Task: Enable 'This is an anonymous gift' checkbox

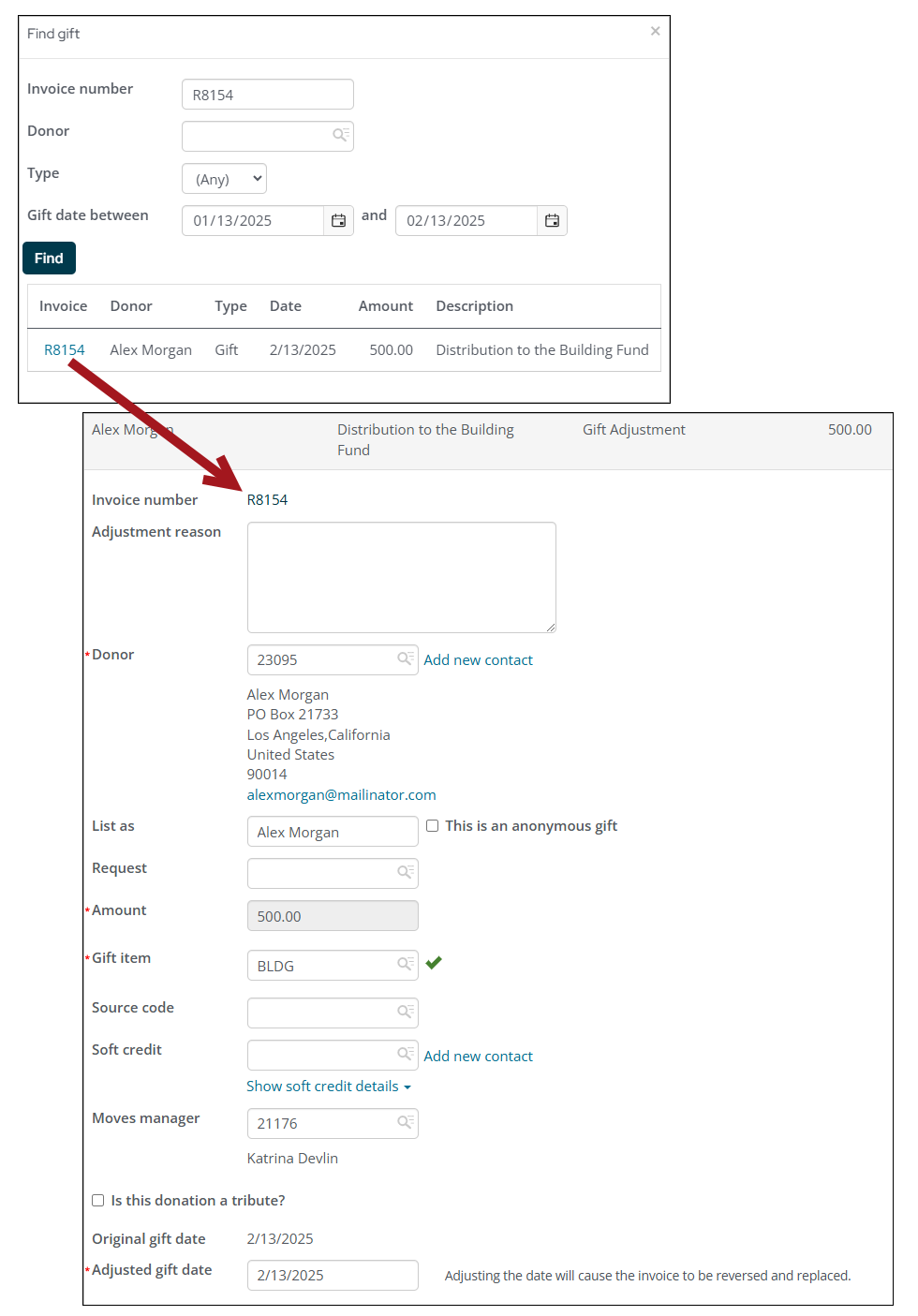Action: click(433, 826)
